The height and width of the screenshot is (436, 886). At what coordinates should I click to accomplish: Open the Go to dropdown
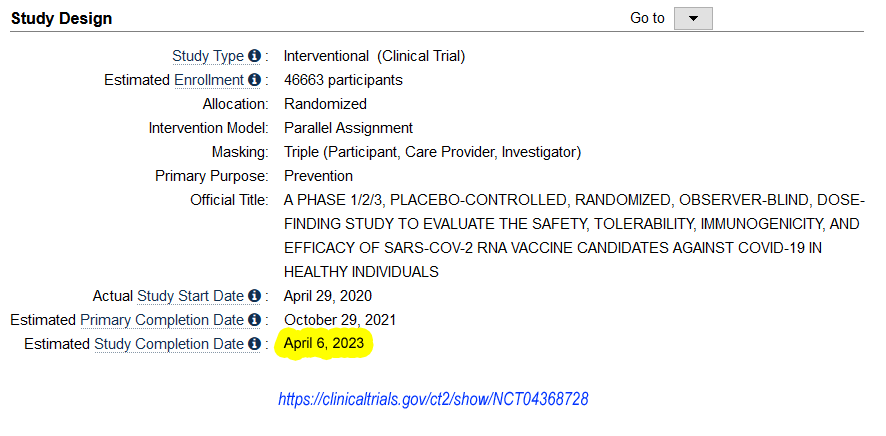point(693,19)
